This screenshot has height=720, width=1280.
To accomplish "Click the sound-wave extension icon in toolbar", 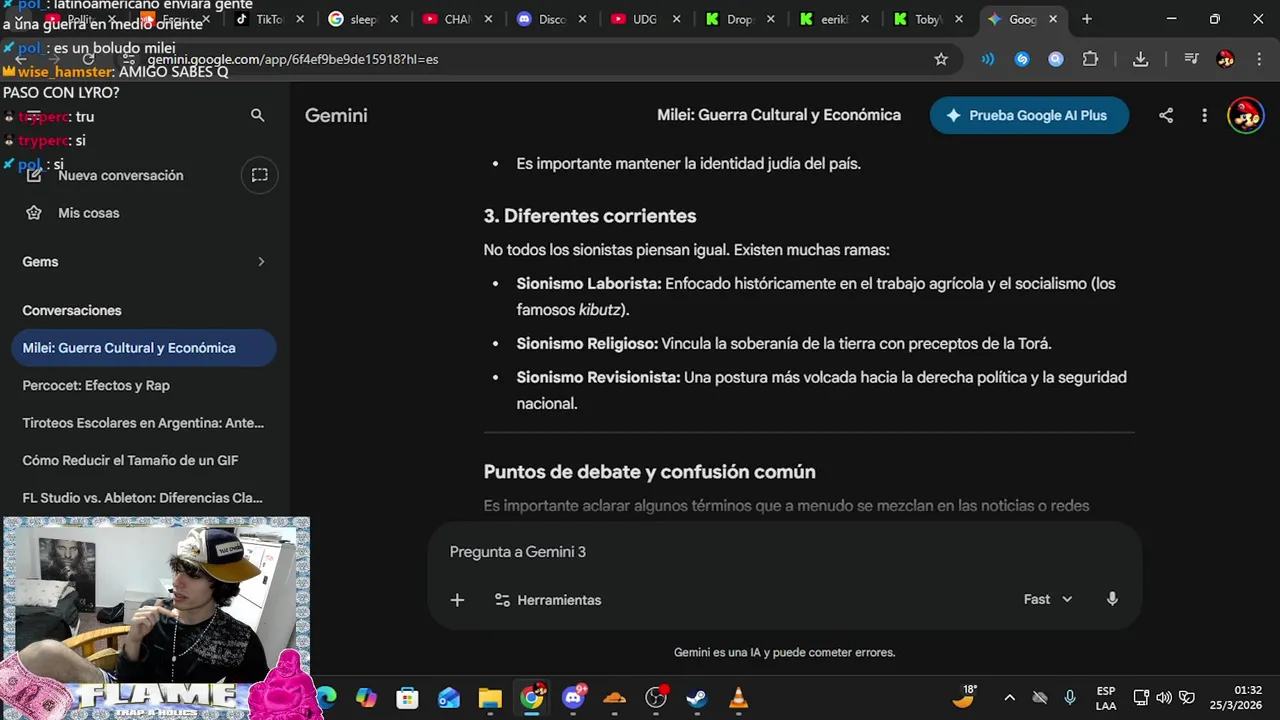I will pyautogui.click(x=988, y=59).
